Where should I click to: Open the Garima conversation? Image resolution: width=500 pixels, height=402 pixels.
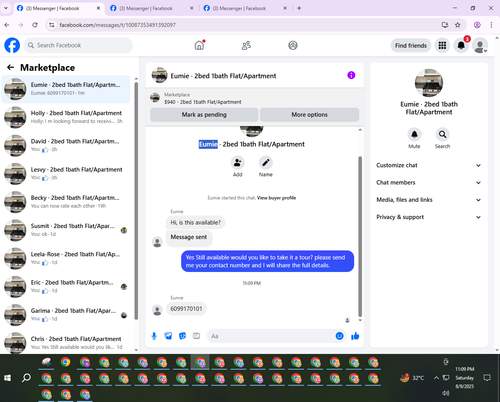[x=66, y=315]
